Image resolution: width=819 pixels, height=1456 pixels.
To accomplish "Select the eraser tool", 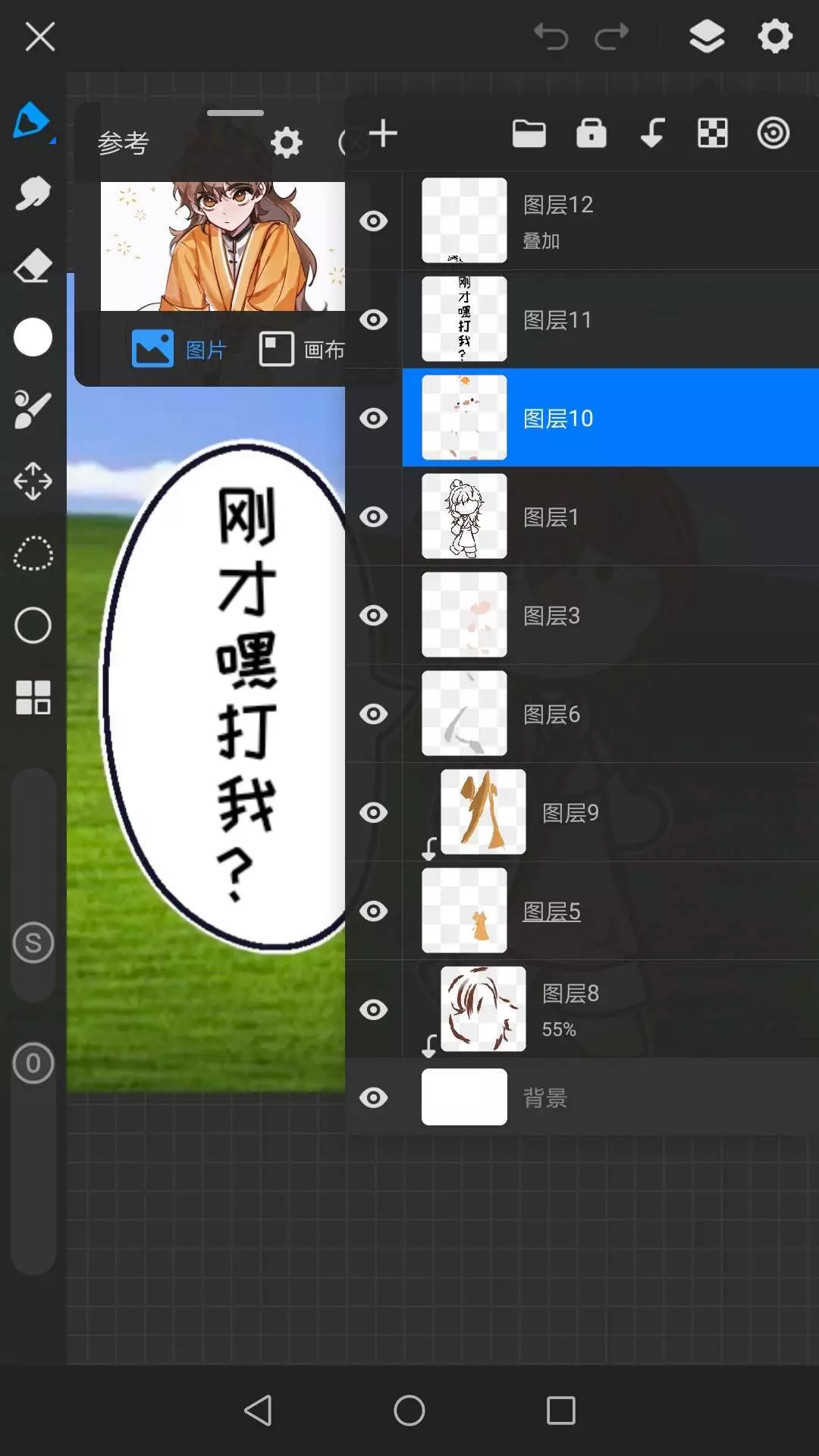I will point(33,266).
